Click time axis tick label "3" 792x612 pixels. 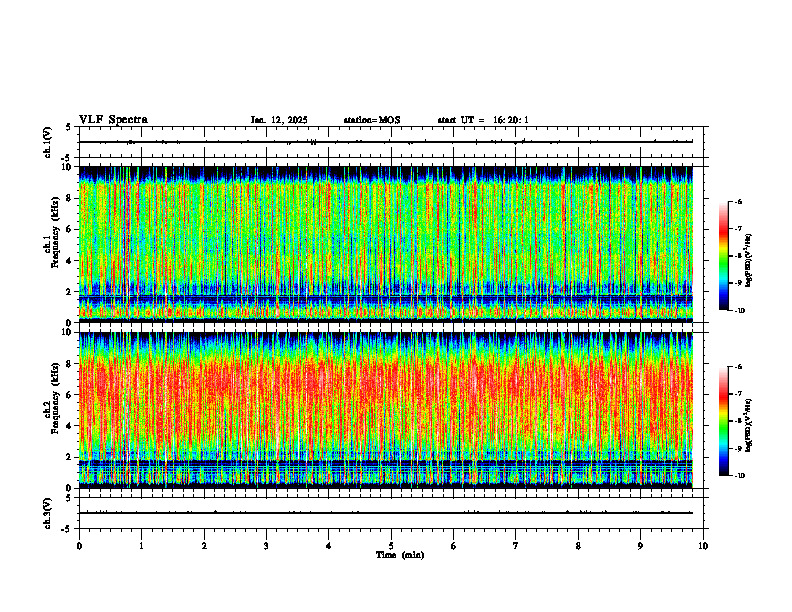(266, 546)
